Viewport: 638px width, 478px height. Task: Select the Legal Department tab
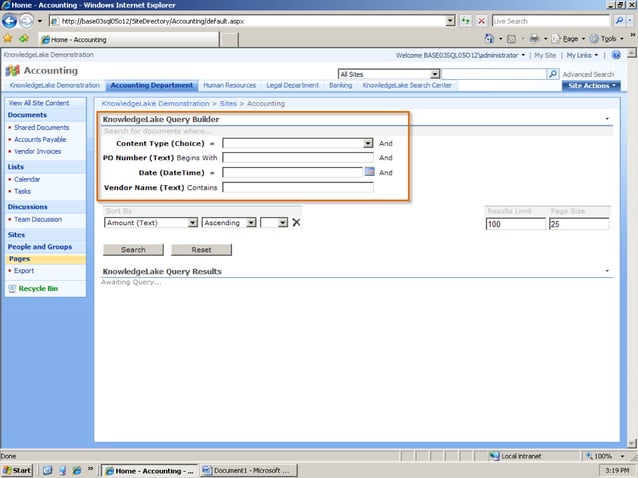293,85
